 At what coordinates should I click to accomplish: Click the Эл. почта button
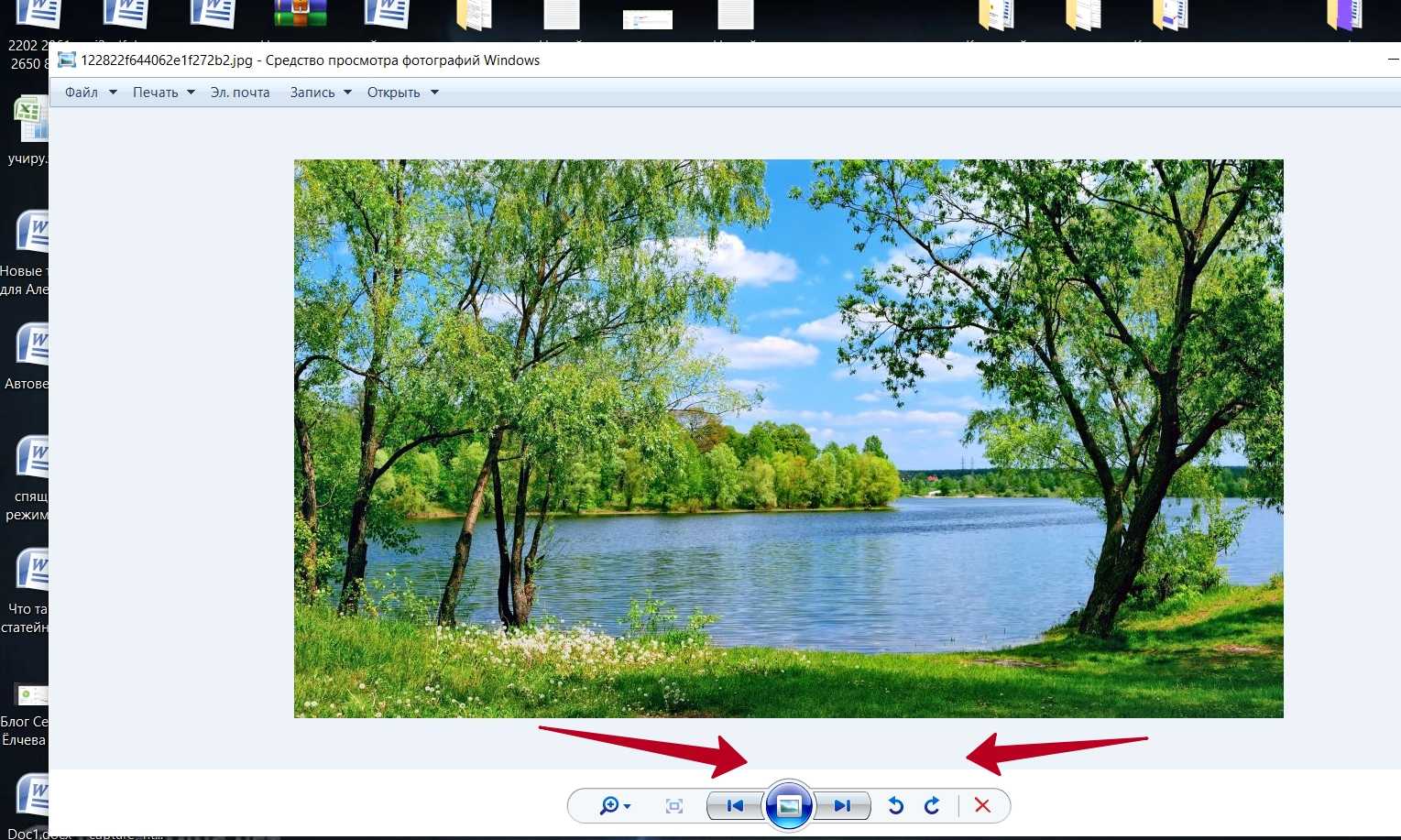(240, 93)
